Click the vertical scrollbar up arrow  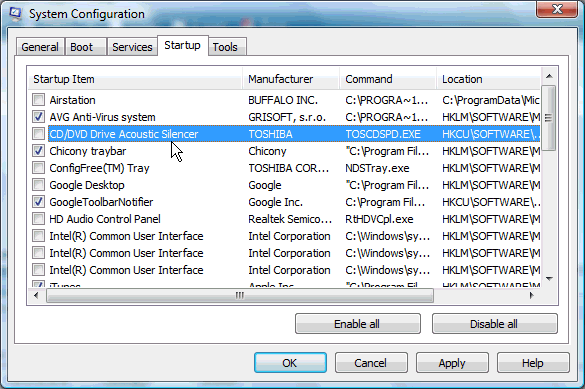coord(549,76)
